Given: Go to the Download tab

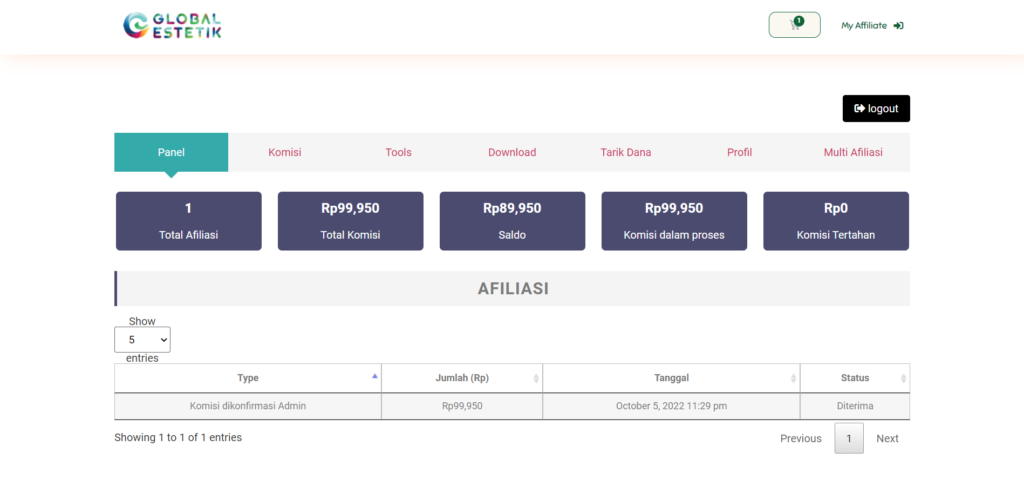Looking at the screenshot, I should pos(512,152).
